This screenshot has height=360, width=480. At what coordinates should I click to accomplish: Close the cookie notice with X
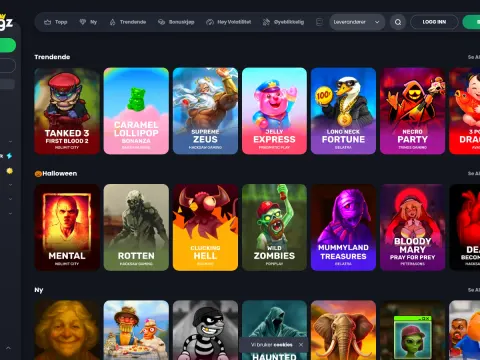pyautogui.click(x=301, y=345)
